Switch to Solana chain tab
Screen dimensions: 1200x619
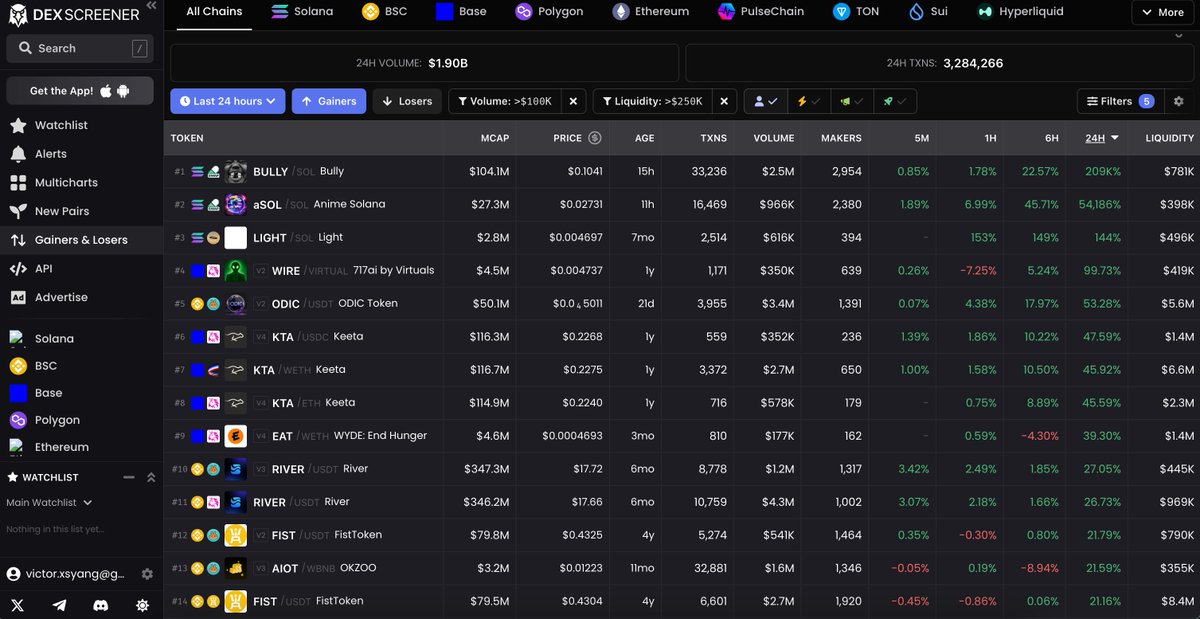click(302, 11)
